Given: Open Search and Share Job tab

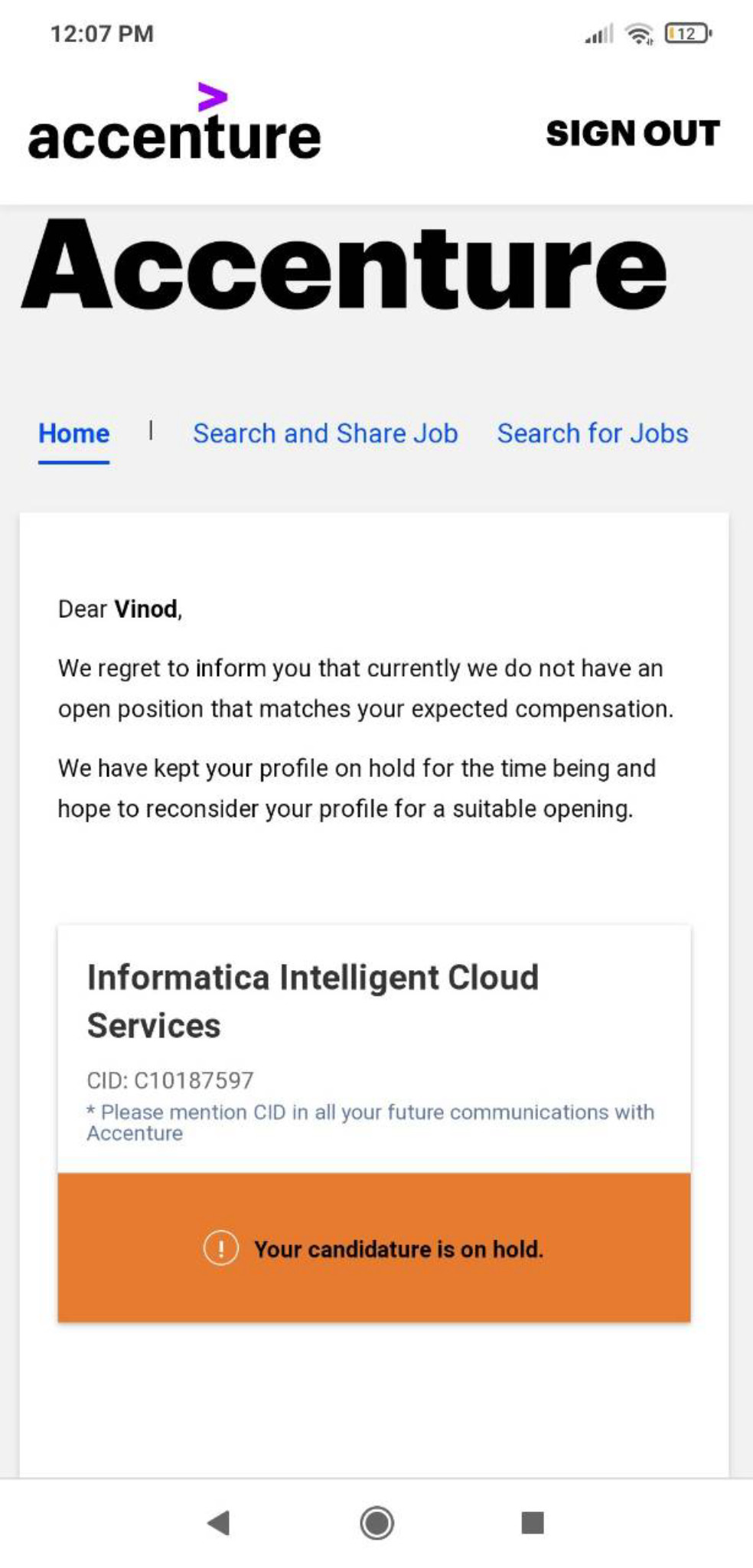Looking at the screenshot, I should [x=325, y=433].
